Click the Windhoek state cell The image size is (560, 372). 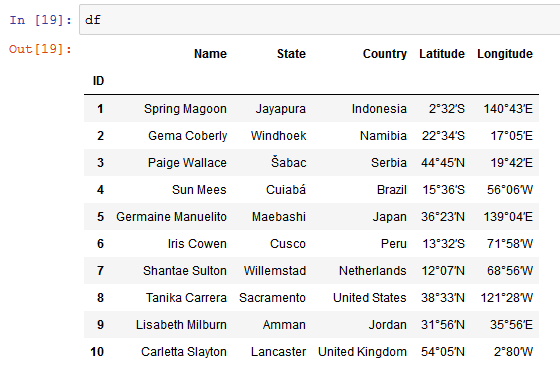(x=278, y=136)
